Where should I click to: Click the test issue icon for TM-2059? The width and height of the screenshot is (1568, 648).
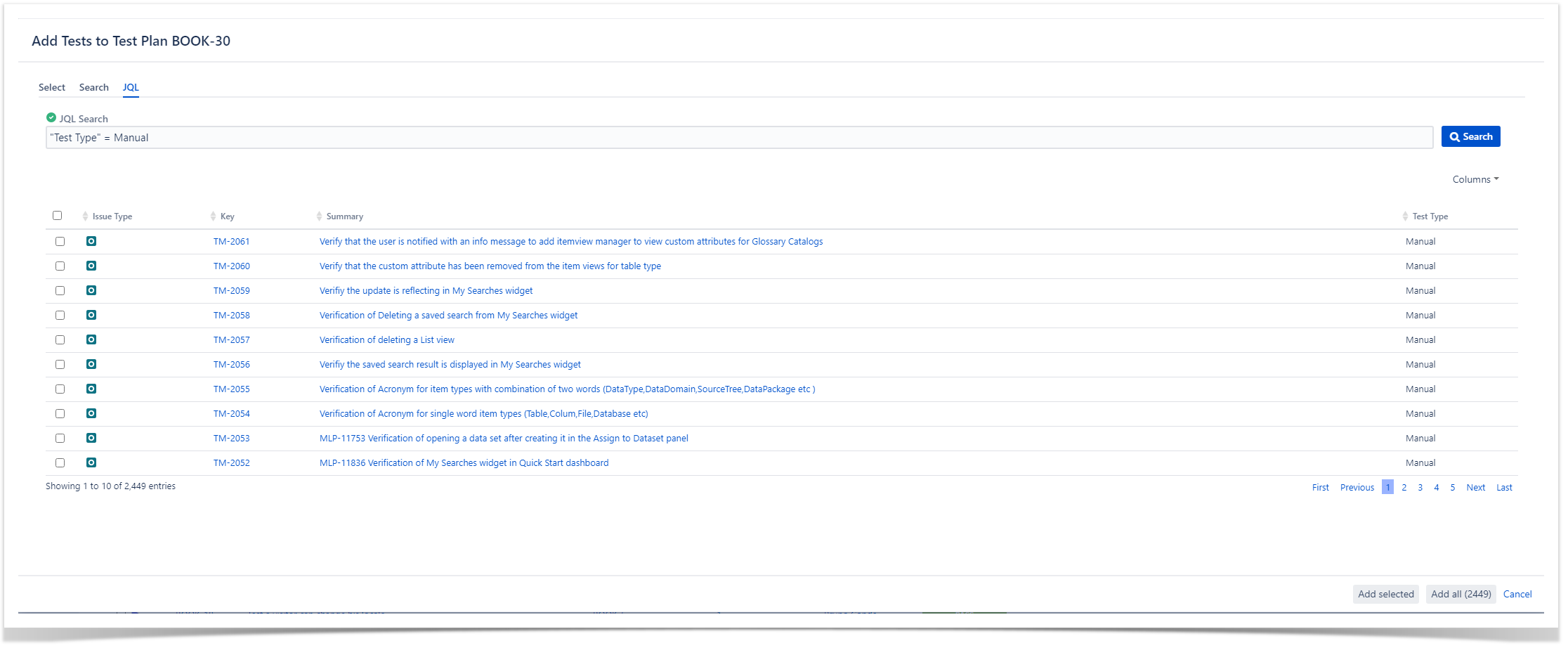(91, 290)
